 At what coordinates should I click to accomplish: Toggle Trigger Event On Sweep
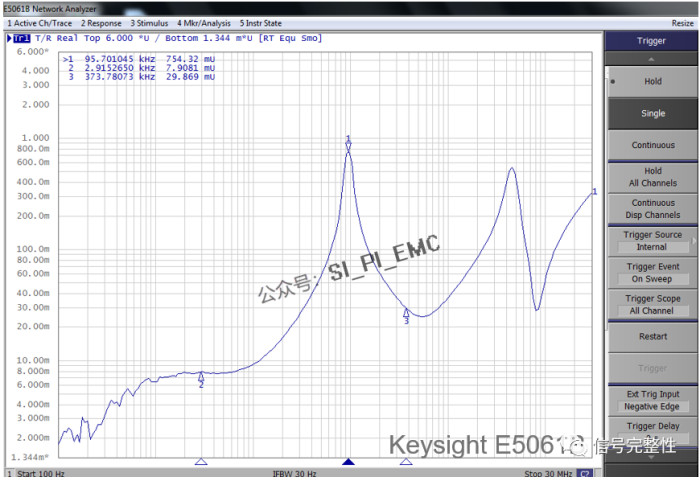653,272
